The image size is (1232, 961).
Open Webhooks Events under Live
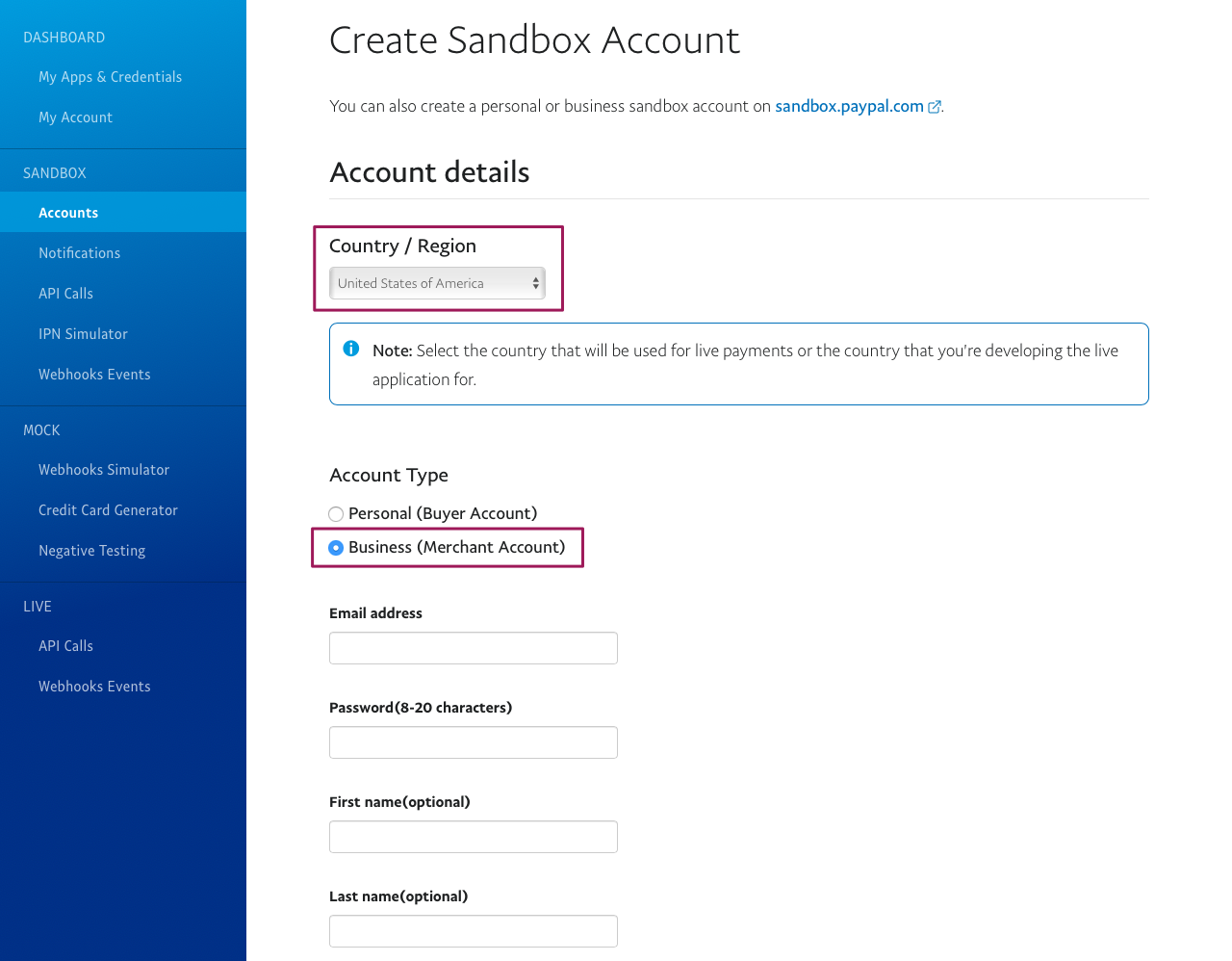point(94,687)
